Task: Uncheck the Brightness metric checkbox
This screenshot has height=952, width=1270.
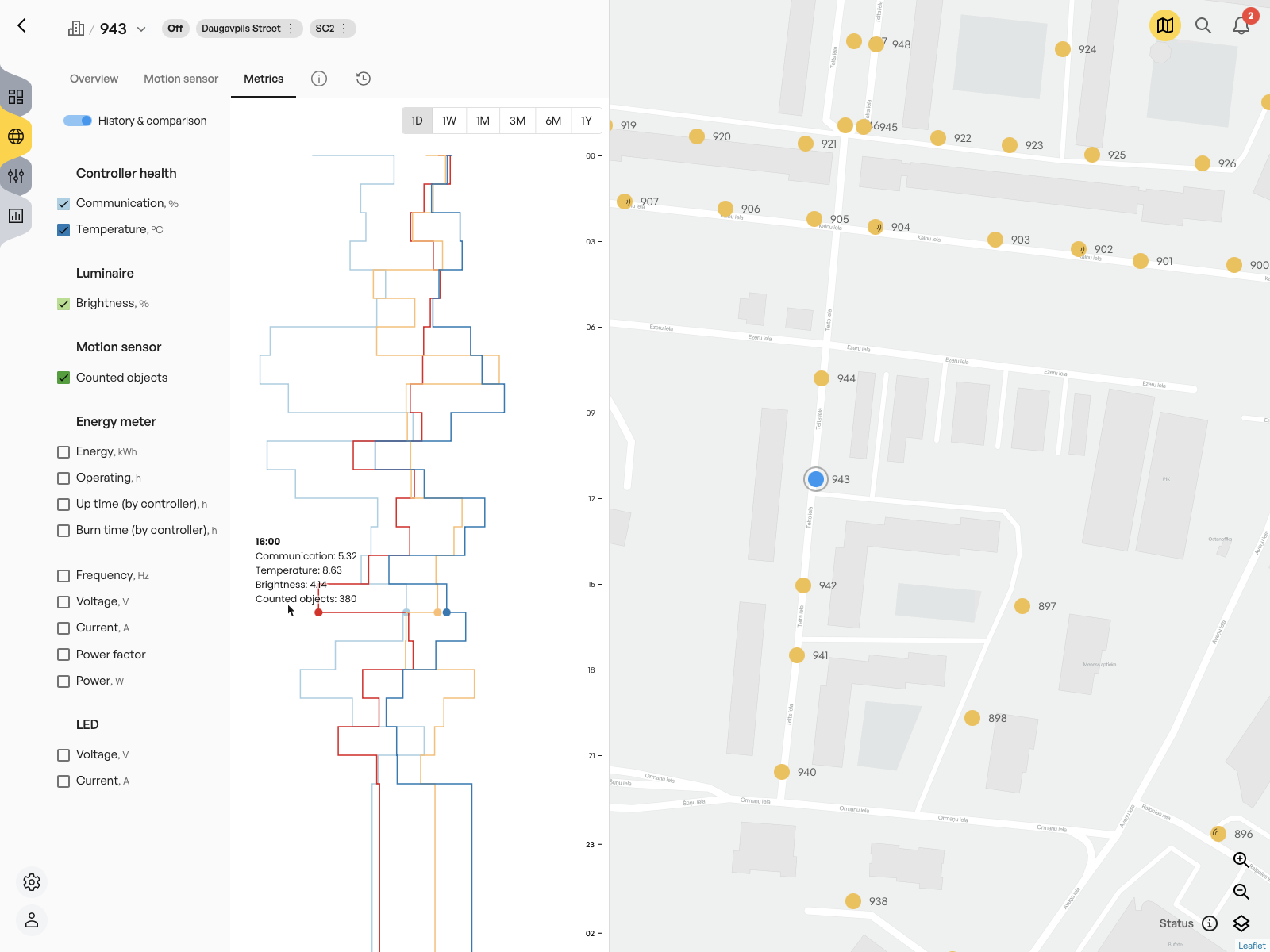Action: (x=63, y=303)
